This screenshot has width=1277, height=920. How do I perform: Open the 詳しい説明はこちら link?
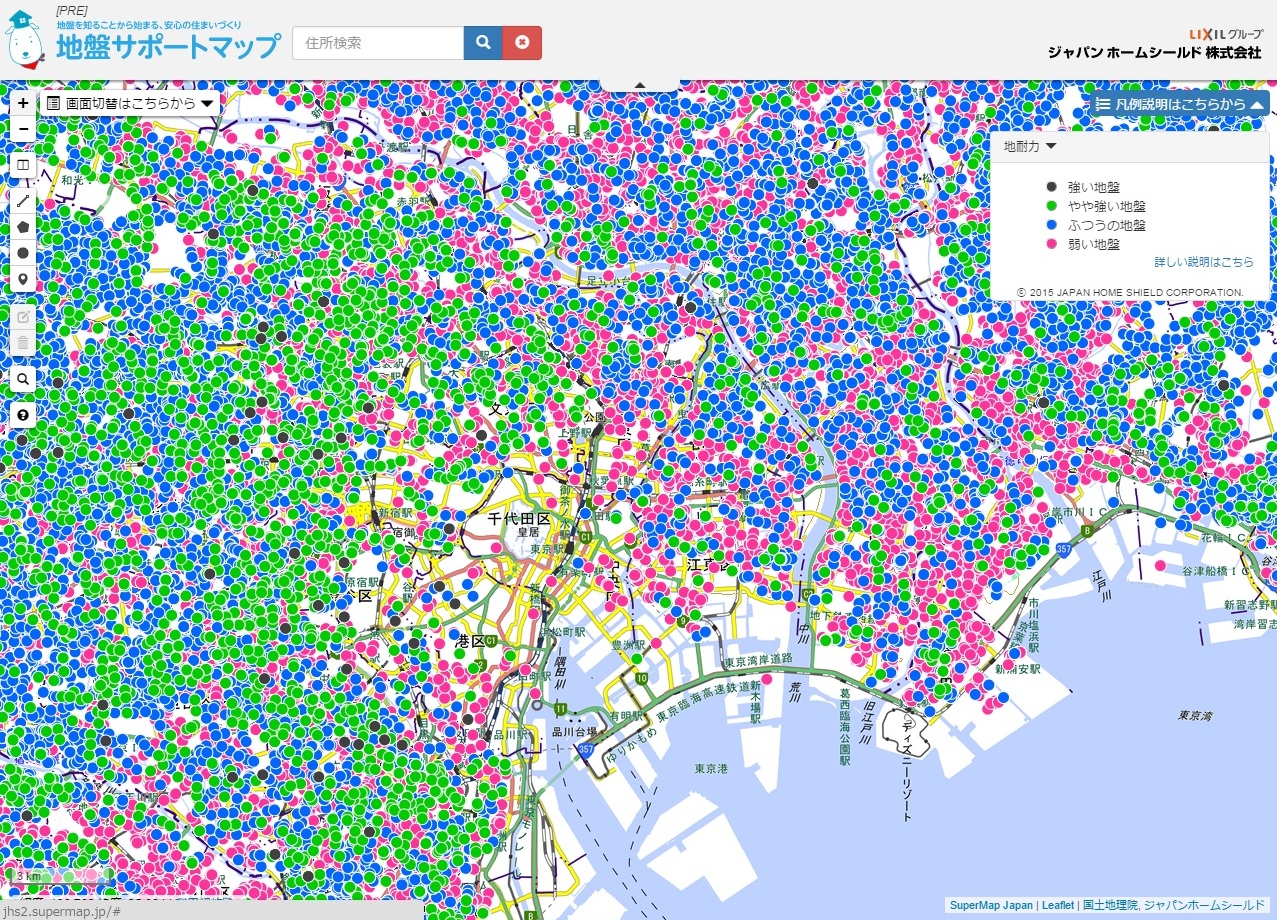[x=1203, y=262]
